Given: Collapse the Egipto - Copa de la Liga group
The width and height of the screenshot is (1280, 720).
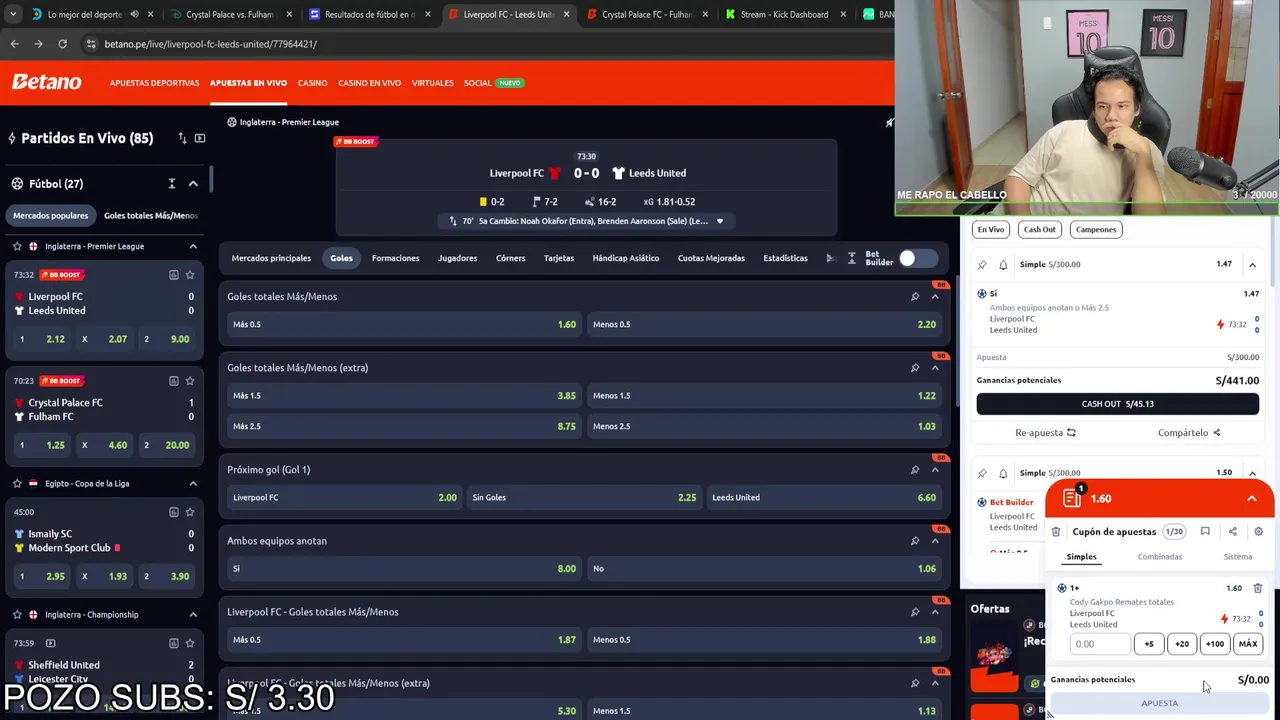Looking at the screenshot, I should click(x=193, y=483).
